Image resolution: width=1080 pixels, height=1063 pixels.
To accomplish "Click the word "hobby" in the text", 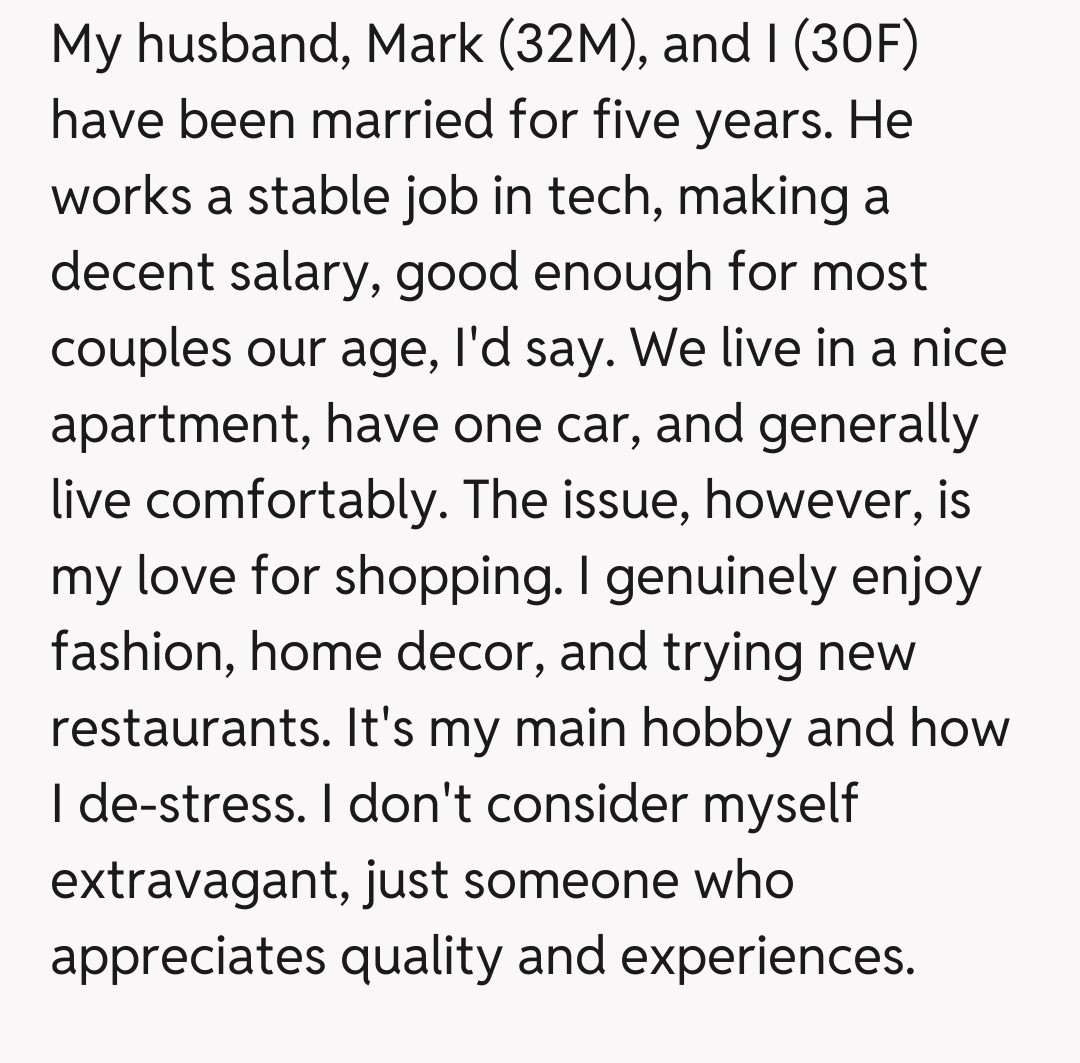I will (717, 729).
